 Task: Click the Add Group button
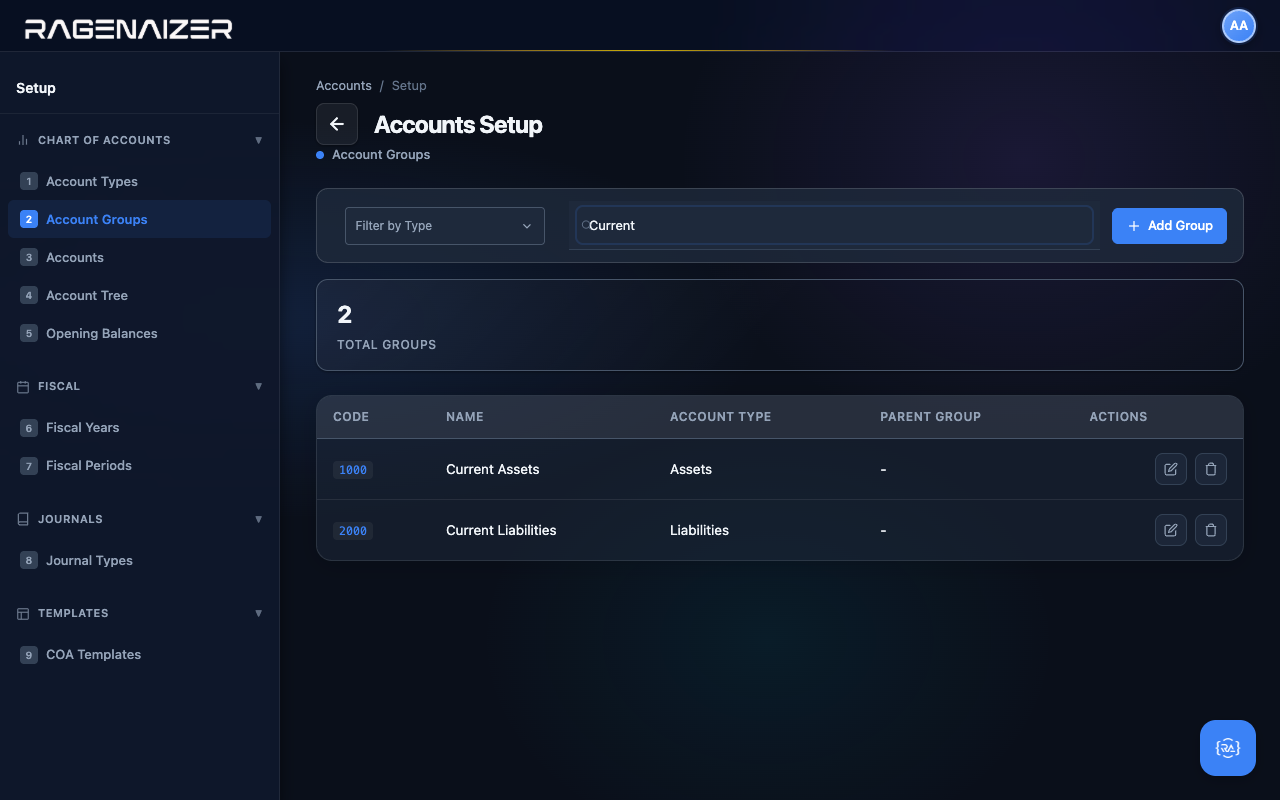1169,226
